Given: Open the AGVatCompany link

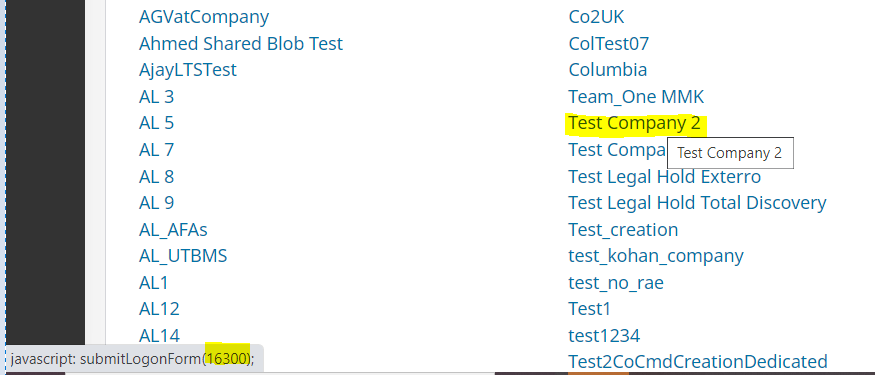Looking at the screenshot, I should (x=204, y=17).
